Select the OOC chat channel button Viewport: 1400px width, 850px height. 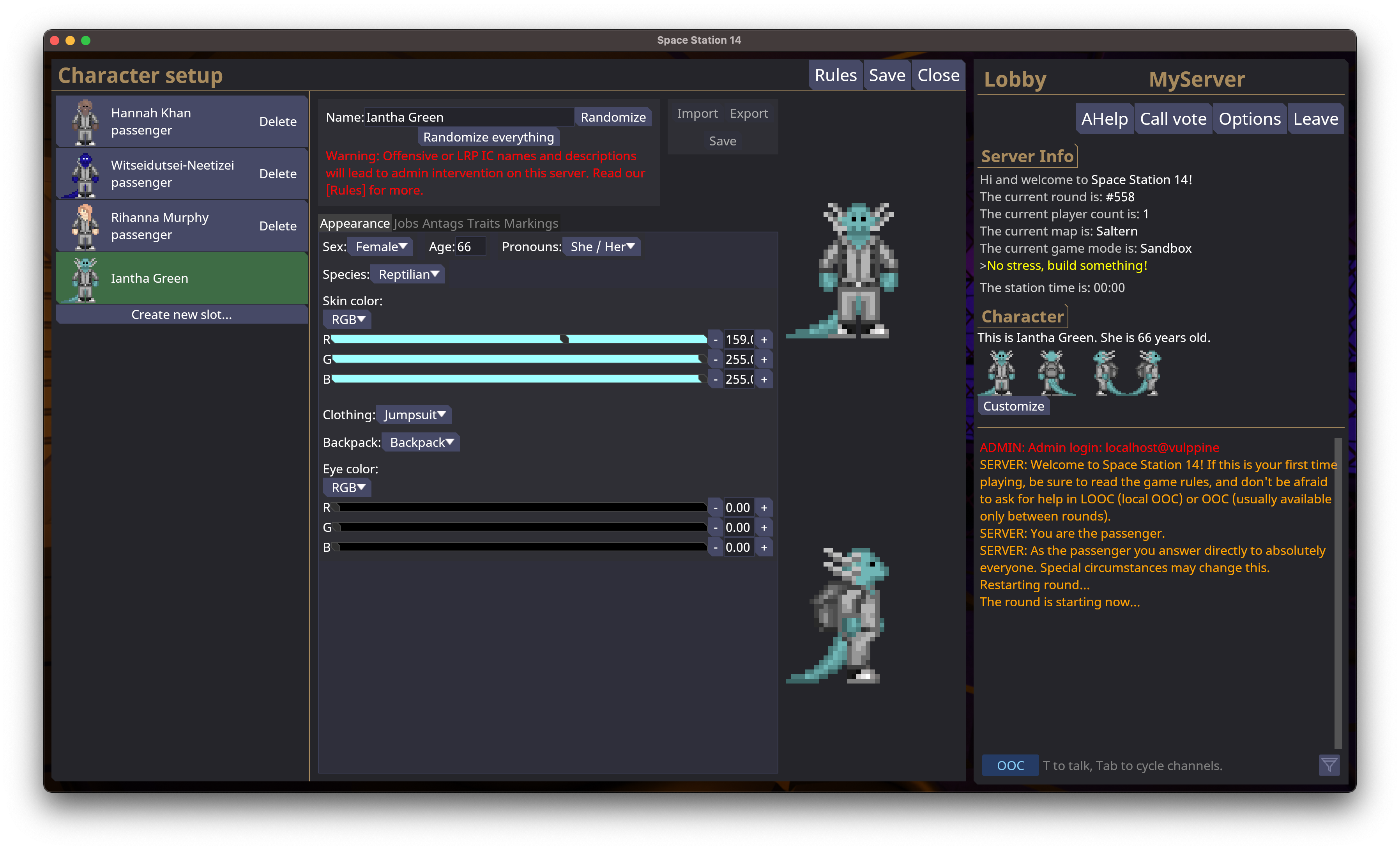coord(1009,765)
